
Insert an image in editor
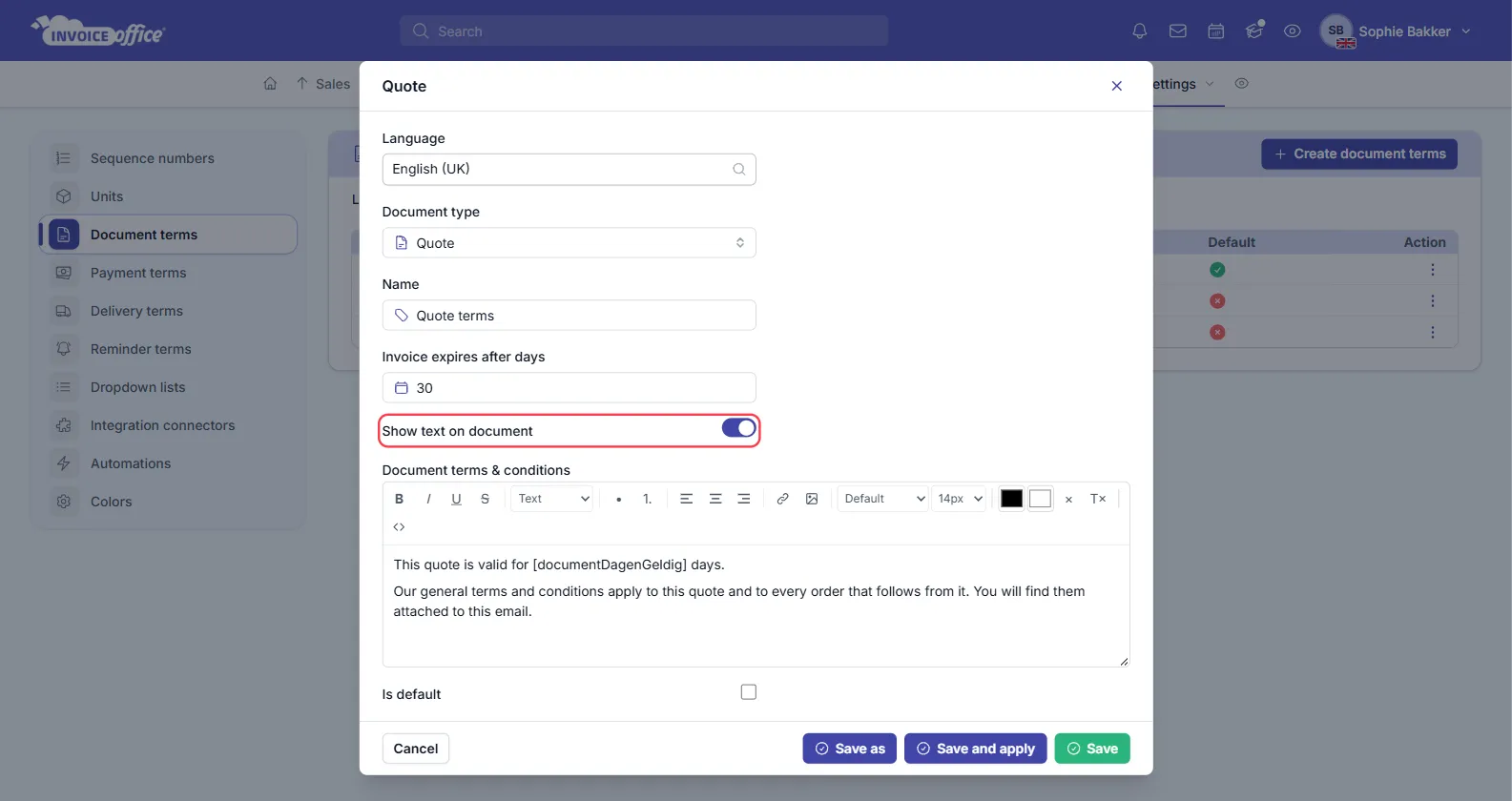click(812, 499)
